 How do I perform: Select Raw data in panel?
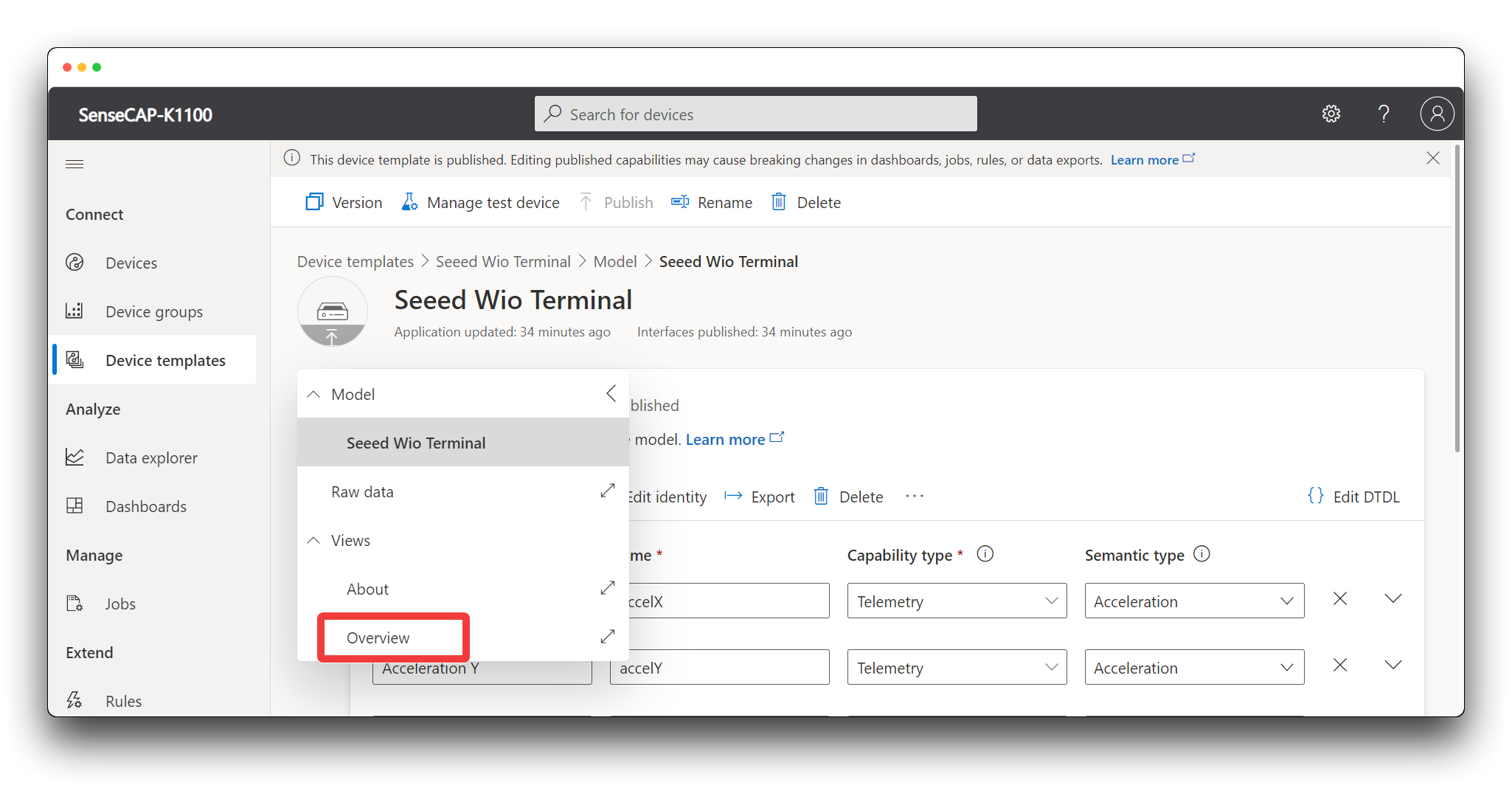(362, 491)
